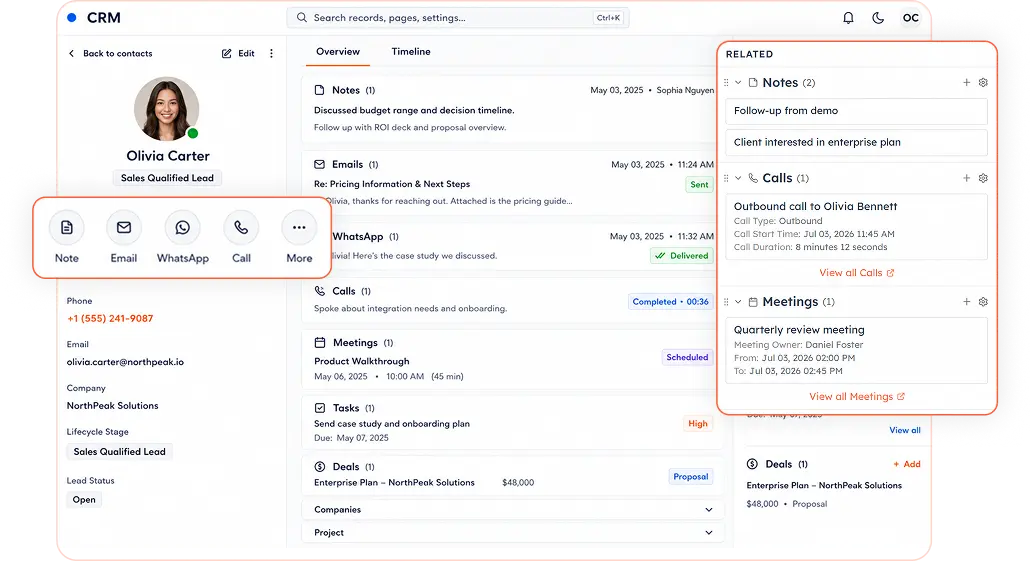Screen dimensions: 1031x561
Task: Click the search records input field
Action: pyautogui.click(x=458, y=18)
